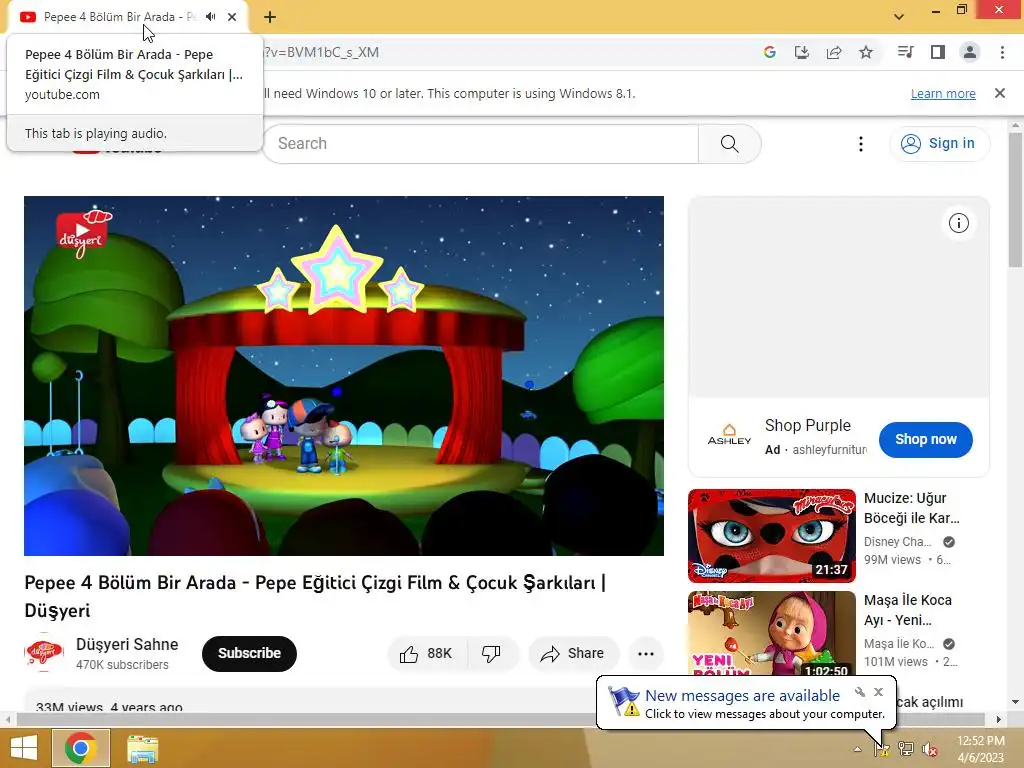This screenshot has height=768, width=1024.
Task: Click the horizontal scrollbar right arrow
Action: coord(999,719)
